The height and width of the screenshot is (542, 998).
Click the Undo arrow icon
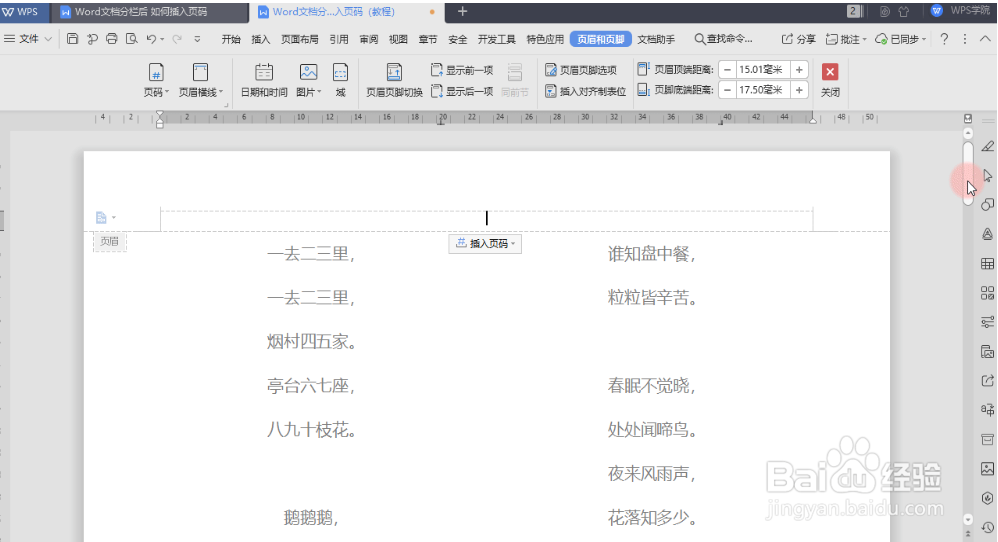point(151,39)
